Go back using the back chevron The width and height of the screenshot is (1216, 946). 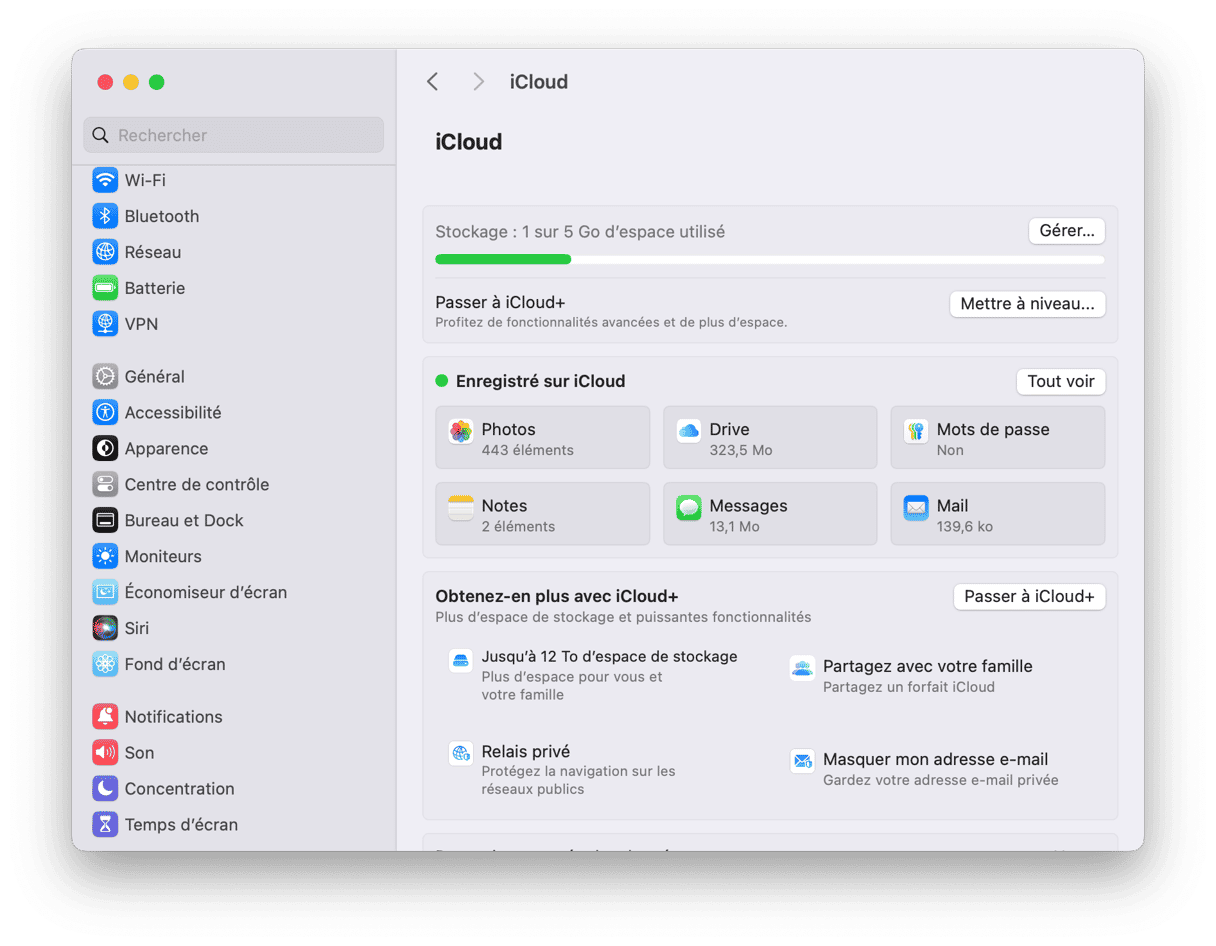[432, 82]
